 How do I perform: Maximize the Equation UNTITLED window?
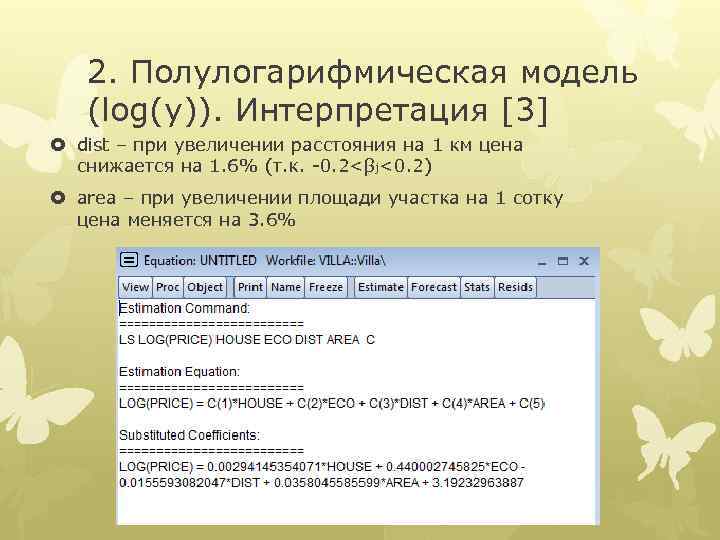pyautogui.click(x=562, y=261)
